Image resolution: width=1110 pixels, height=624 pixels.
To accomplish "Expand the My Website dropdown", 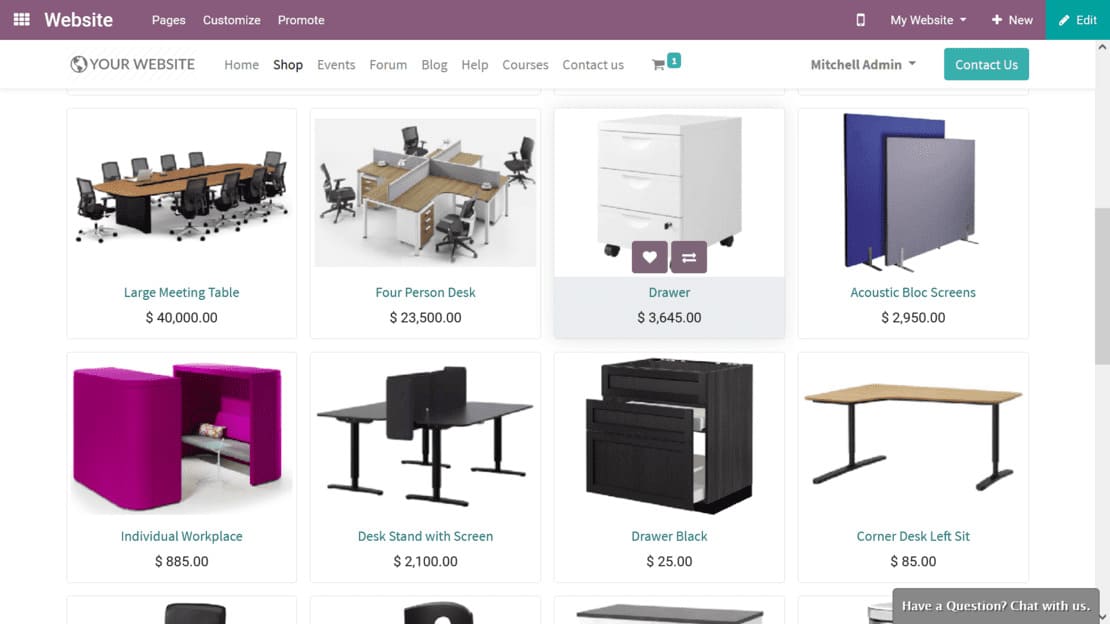I will pyautogui.click(x=928, y=20).
